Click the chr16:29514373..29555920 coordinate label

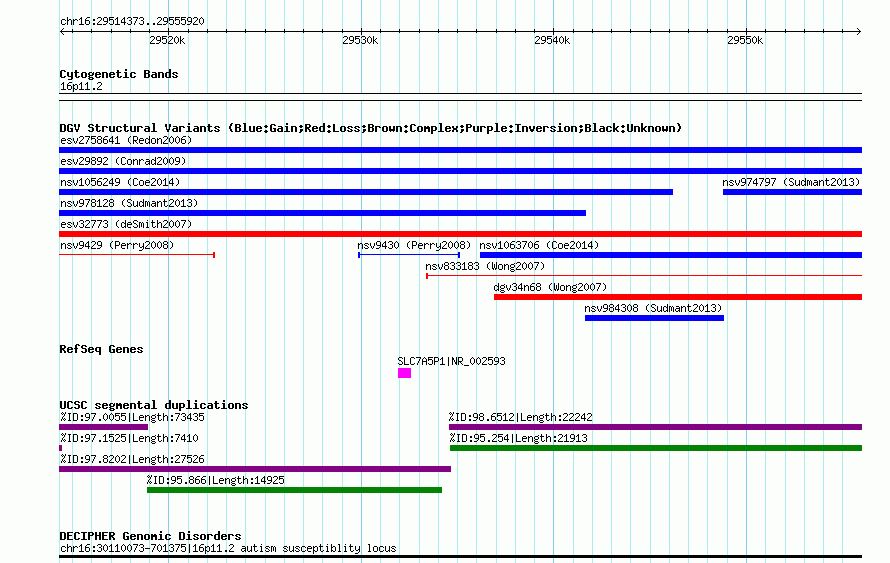click(x=132, y=21)
